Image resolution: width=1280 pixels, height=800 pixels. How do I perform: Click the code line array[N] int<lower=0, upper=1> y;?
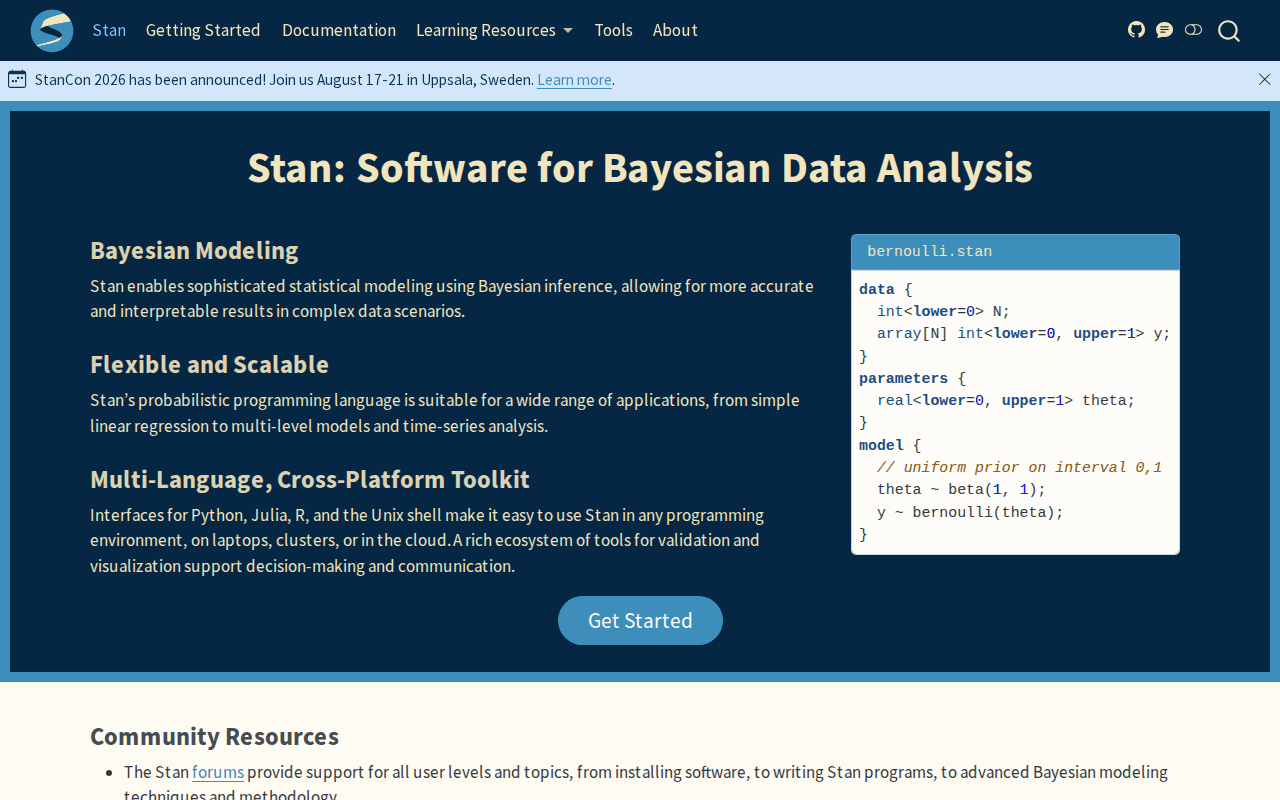pyautogui.click(x=1023, y=334)
